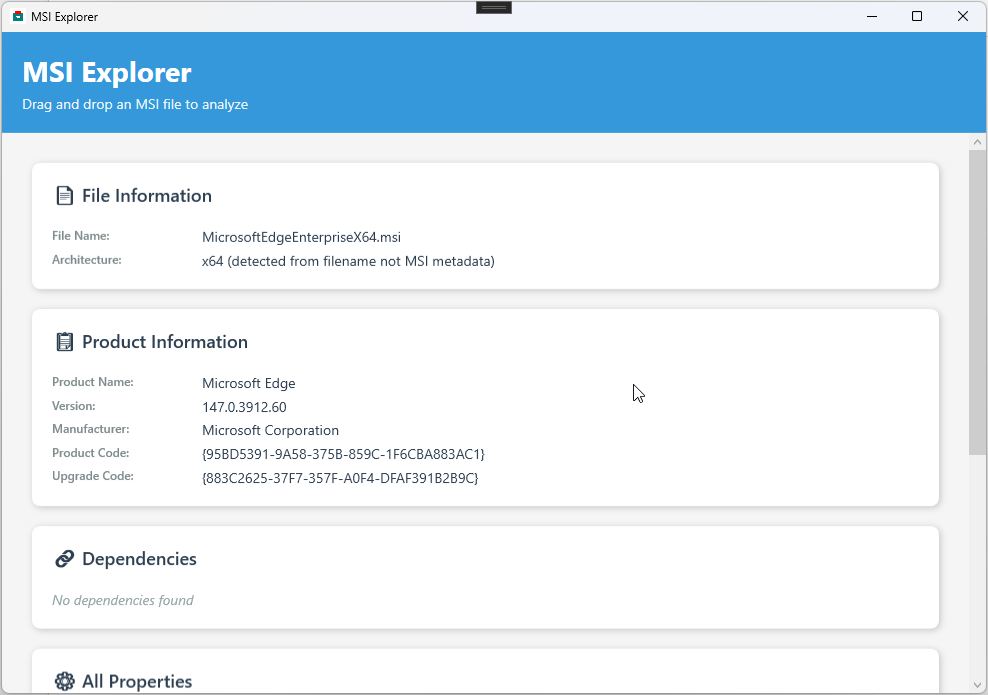
Task: Click the All Properties heading
Action: (137, 682)
